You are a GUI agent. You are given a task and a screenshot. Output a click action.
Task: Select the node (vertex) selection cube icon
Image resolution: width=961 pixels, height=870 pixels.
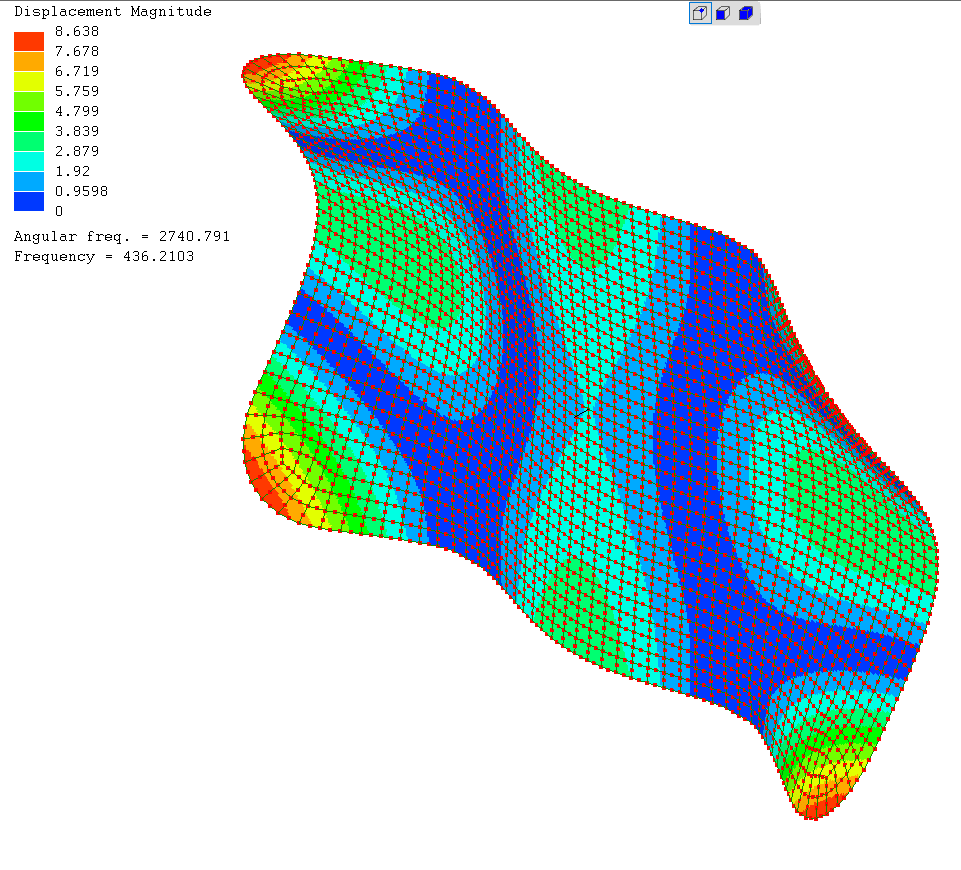[700, 13]
